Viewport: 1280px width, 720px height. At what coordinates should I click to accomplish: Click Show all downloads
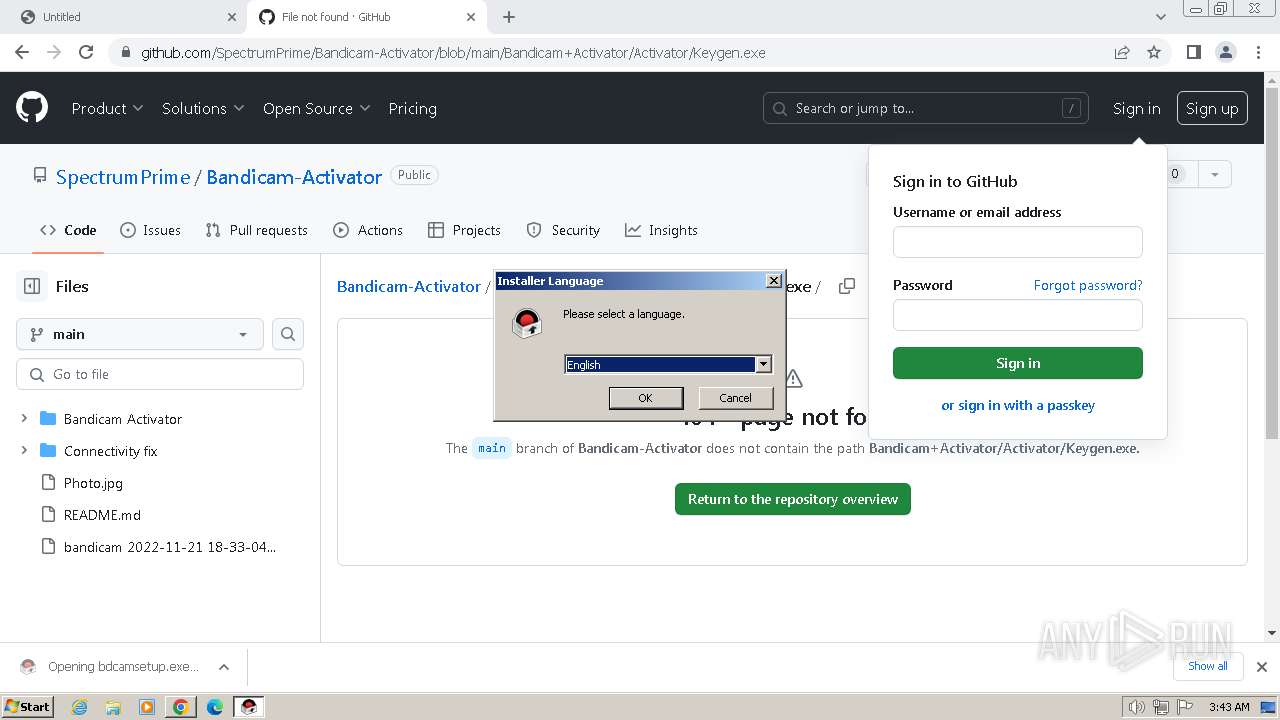tap(1208, 666)
